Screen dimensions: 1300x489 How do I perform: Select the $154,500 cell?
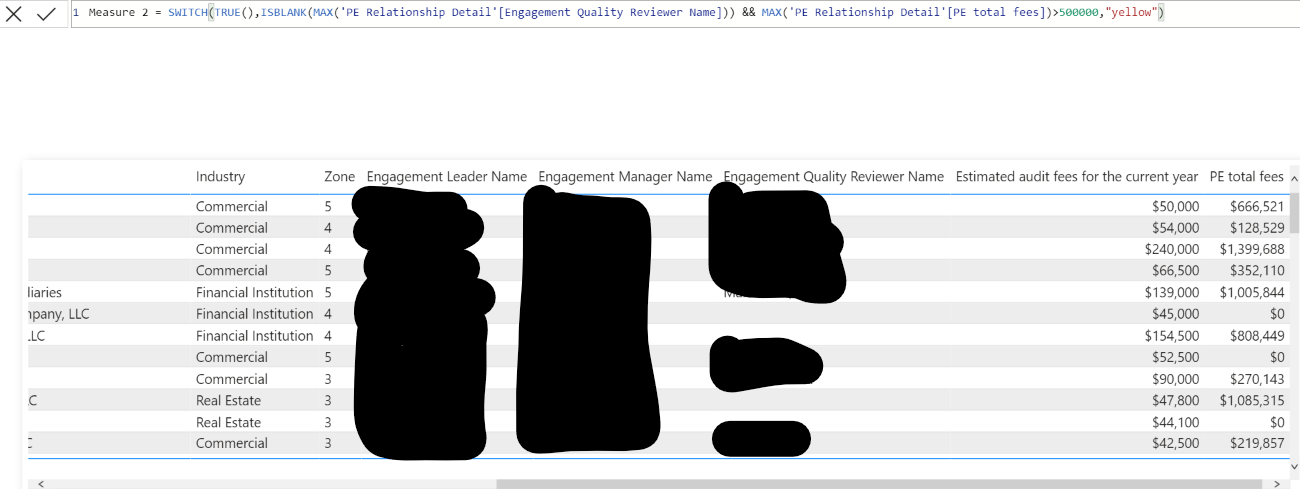click(1171, 337)
